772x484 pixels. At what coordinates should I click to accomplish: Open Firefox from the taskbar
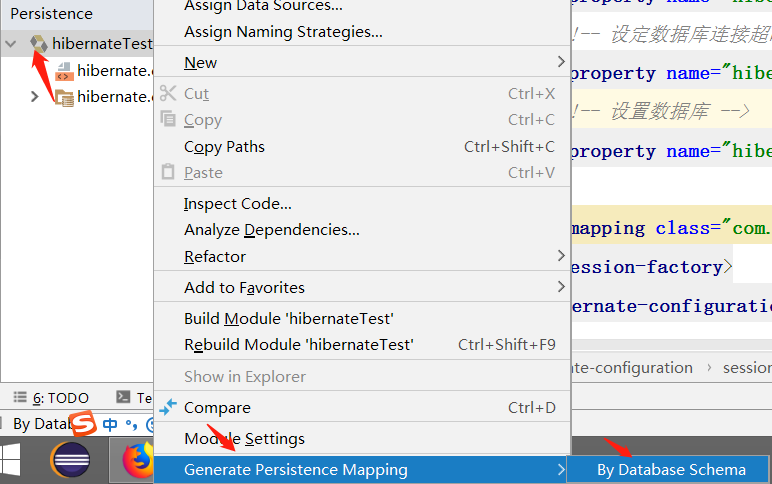click(x=136, y=461)
